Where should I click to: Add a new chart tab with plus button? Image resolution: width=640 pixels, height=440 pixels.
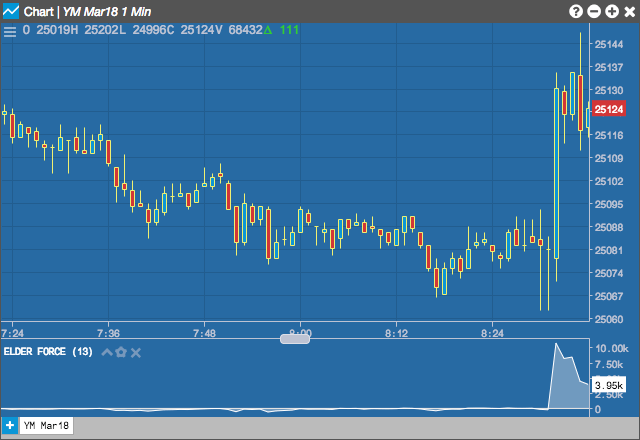pyautogui.click(x=10, y=425)
